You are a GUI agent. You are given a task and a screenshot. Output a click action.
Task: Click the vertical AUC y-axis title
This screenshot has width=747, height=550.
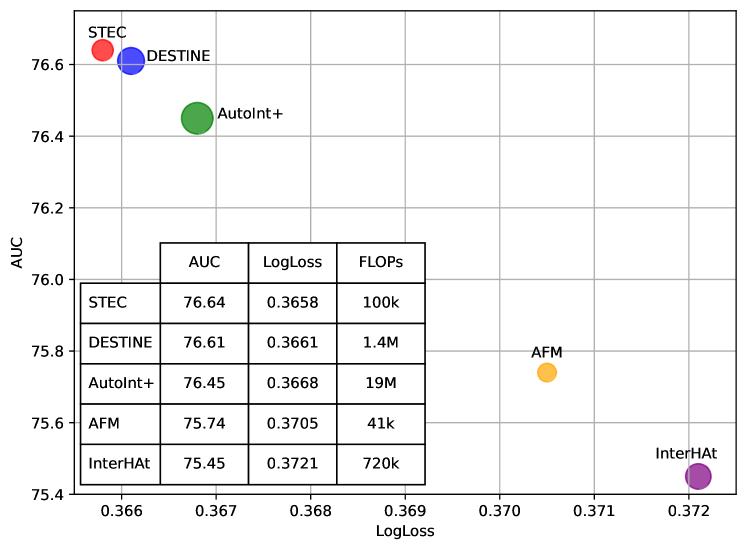[17, 253]
